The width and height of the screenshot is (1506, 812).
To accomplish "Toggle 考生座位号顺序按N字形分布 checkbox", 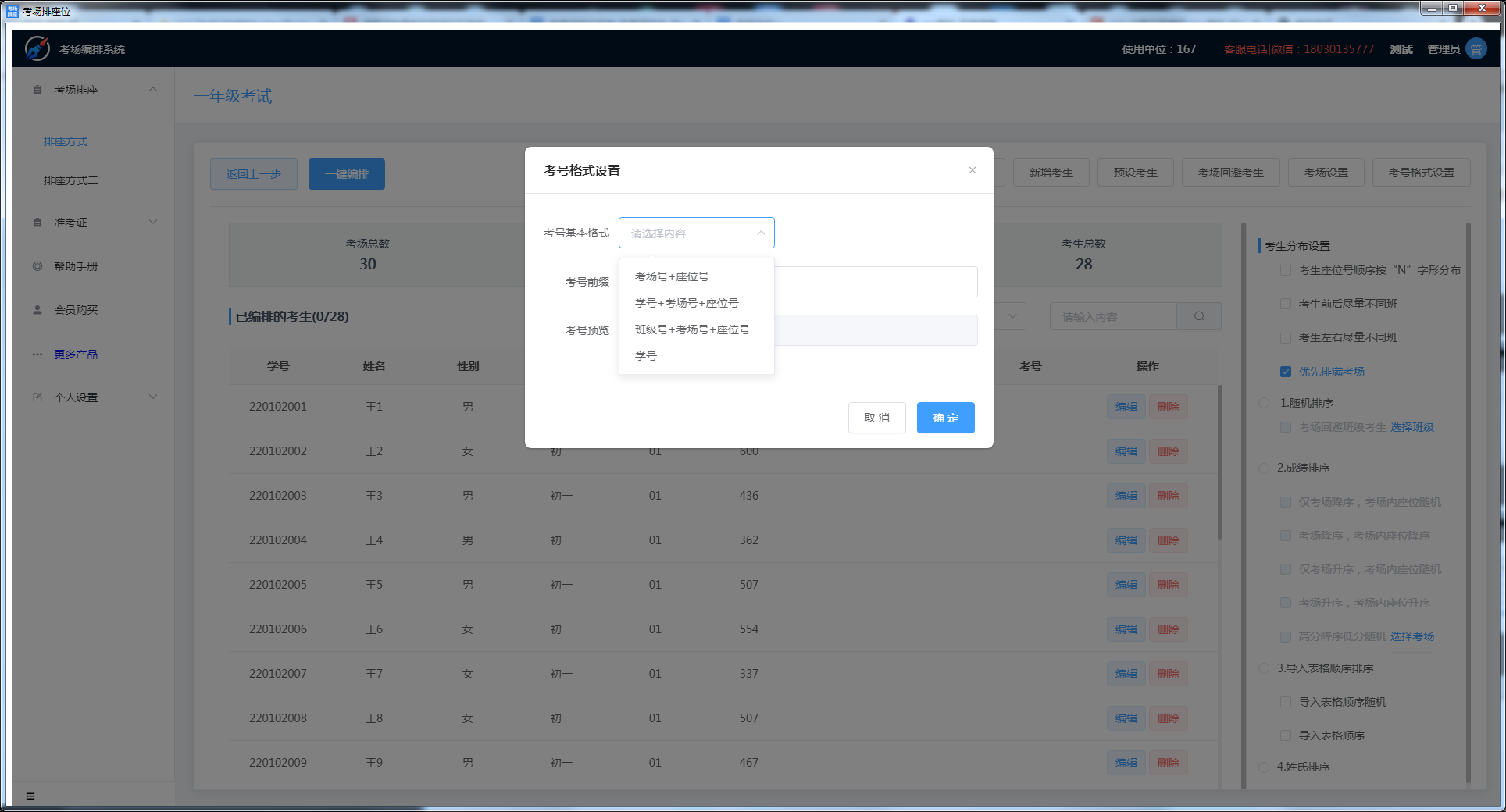I will 1286,270.
